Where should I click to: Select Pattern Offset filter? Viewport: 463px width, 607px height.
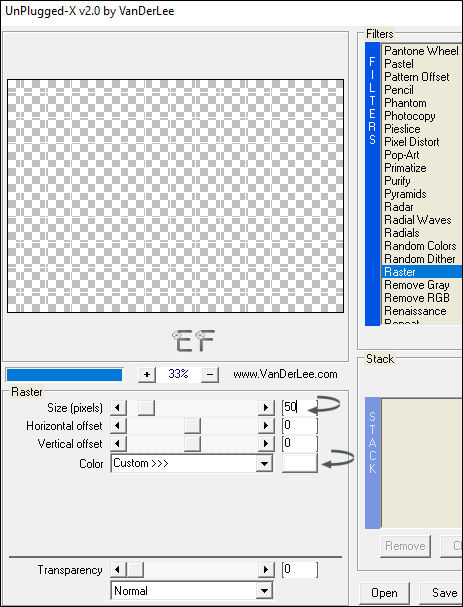coord(421,77)
